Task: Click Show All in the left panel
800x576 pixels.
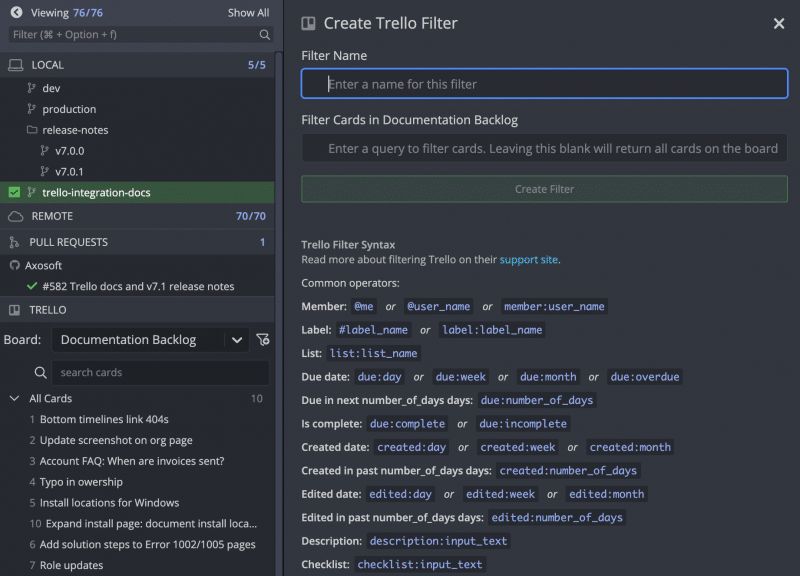Action: (248, 13)
